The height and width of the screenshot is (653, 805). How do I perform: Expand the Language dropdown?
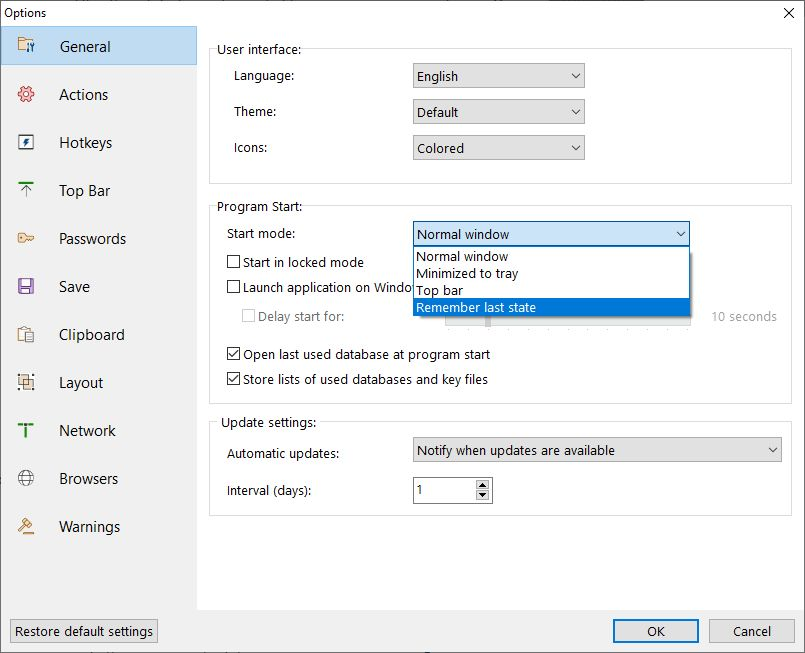[499, 76]
